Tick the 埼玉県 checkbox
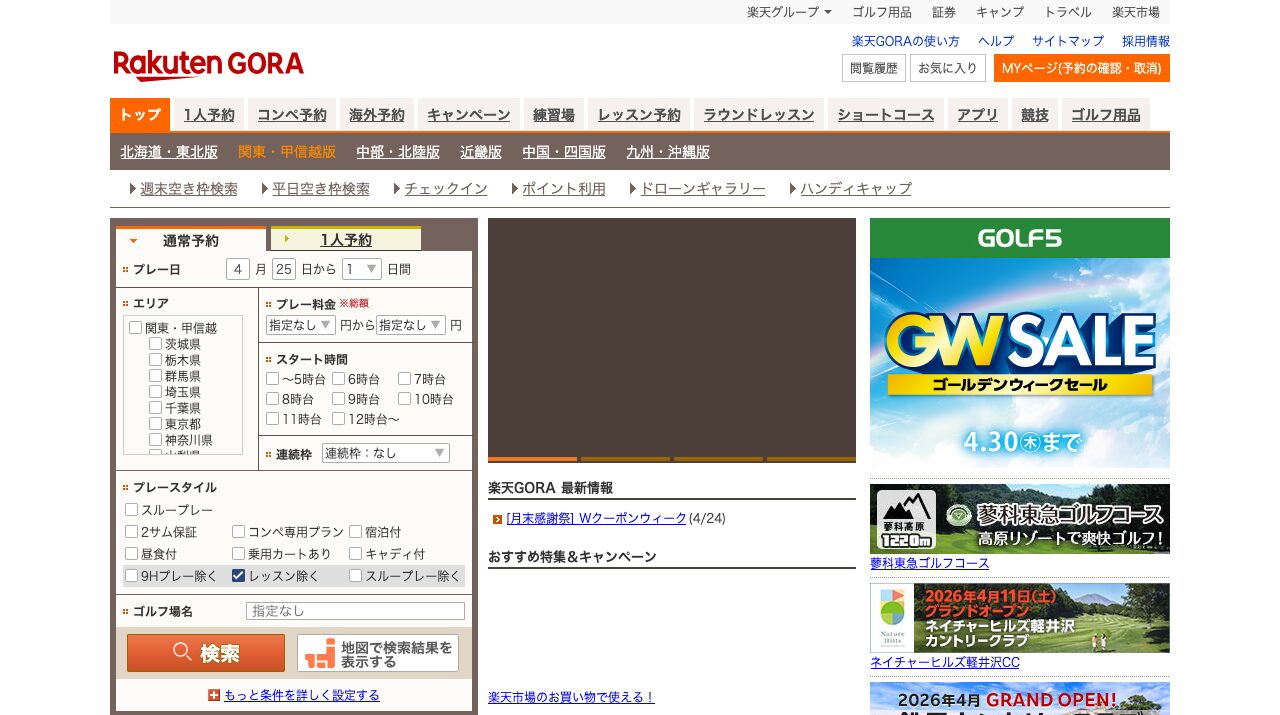 (155, 391)
